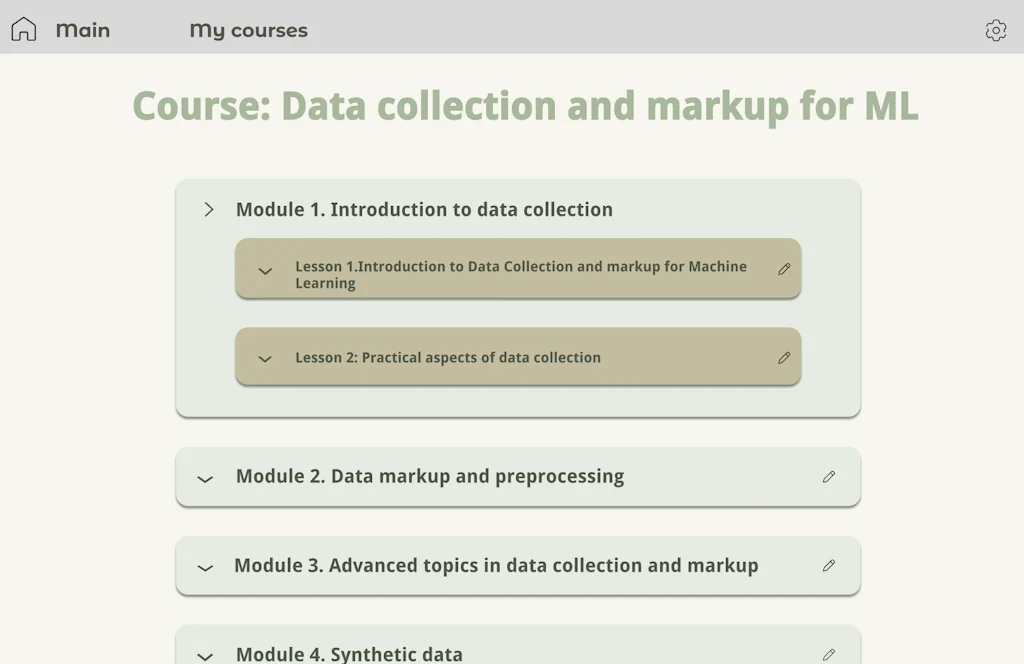Switch to My courses

(248, 30)
